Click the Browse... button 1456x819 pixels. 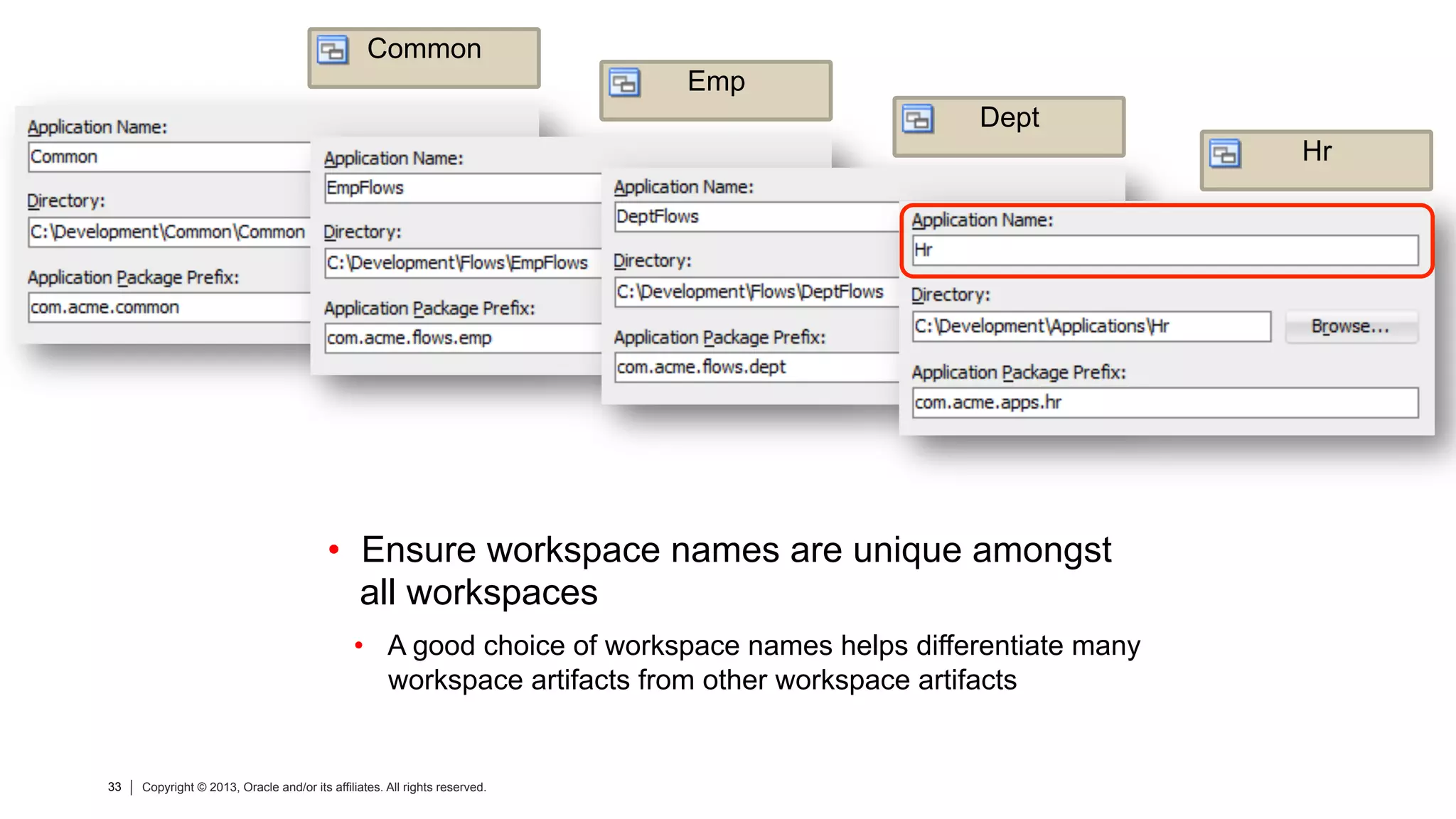[x=1351, y=326]
